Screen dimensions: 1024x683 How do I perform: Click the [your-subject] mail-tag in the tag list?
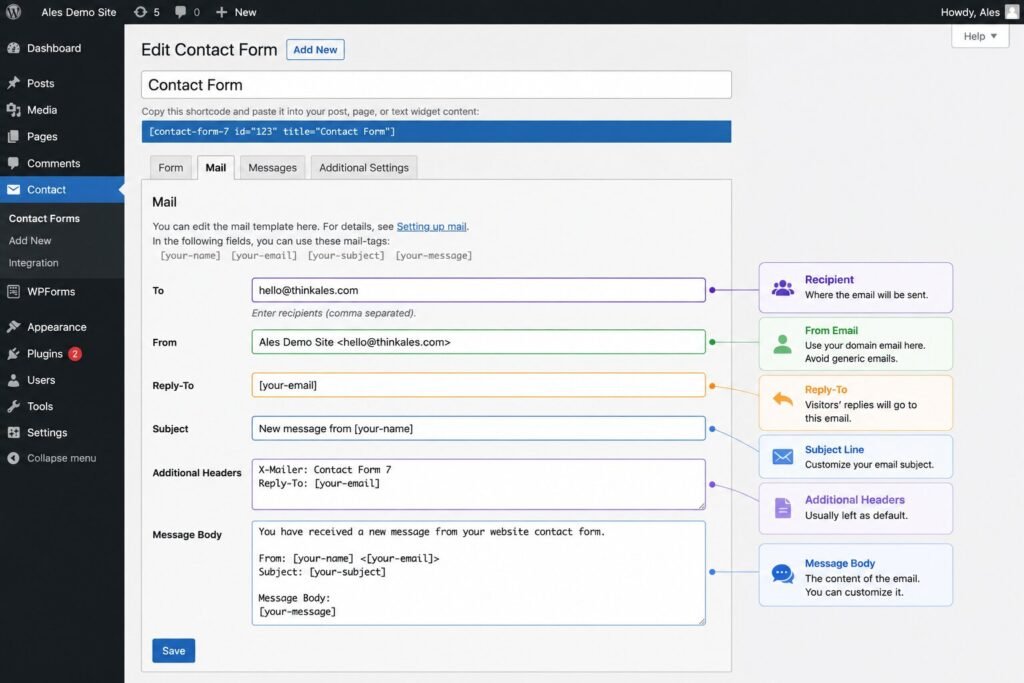tap(346, 255)
